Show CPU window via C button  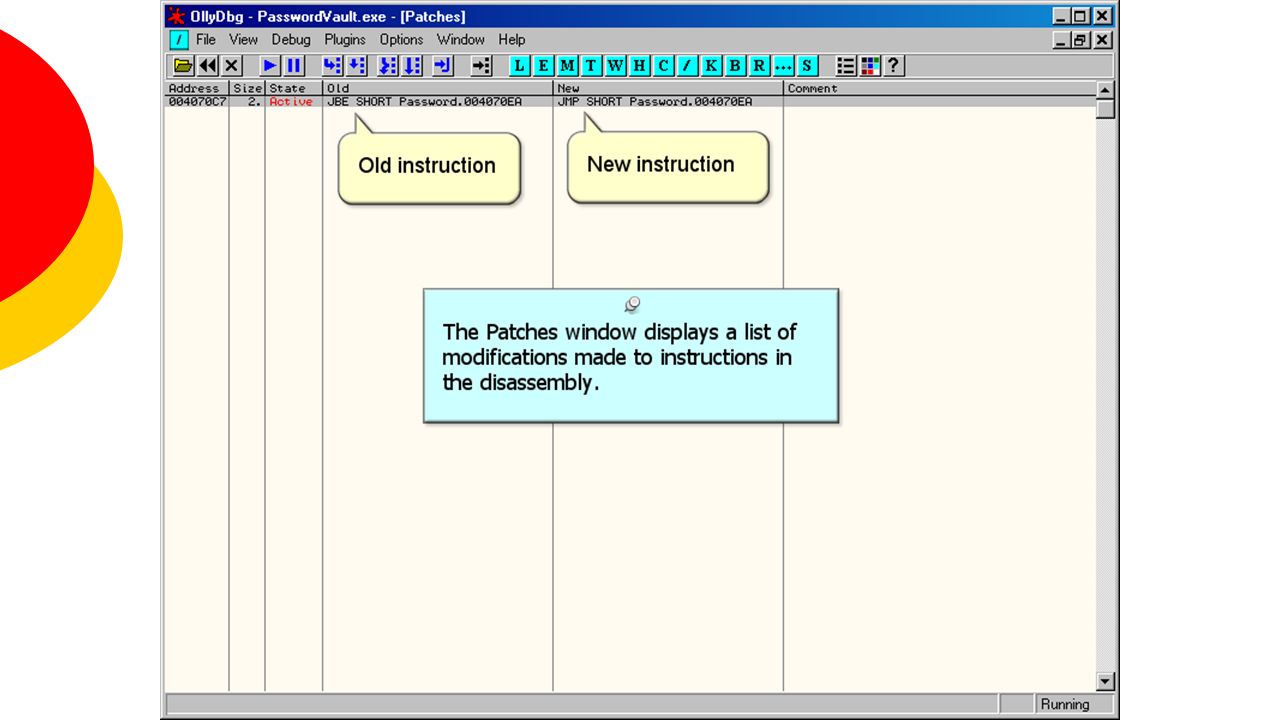664,66
